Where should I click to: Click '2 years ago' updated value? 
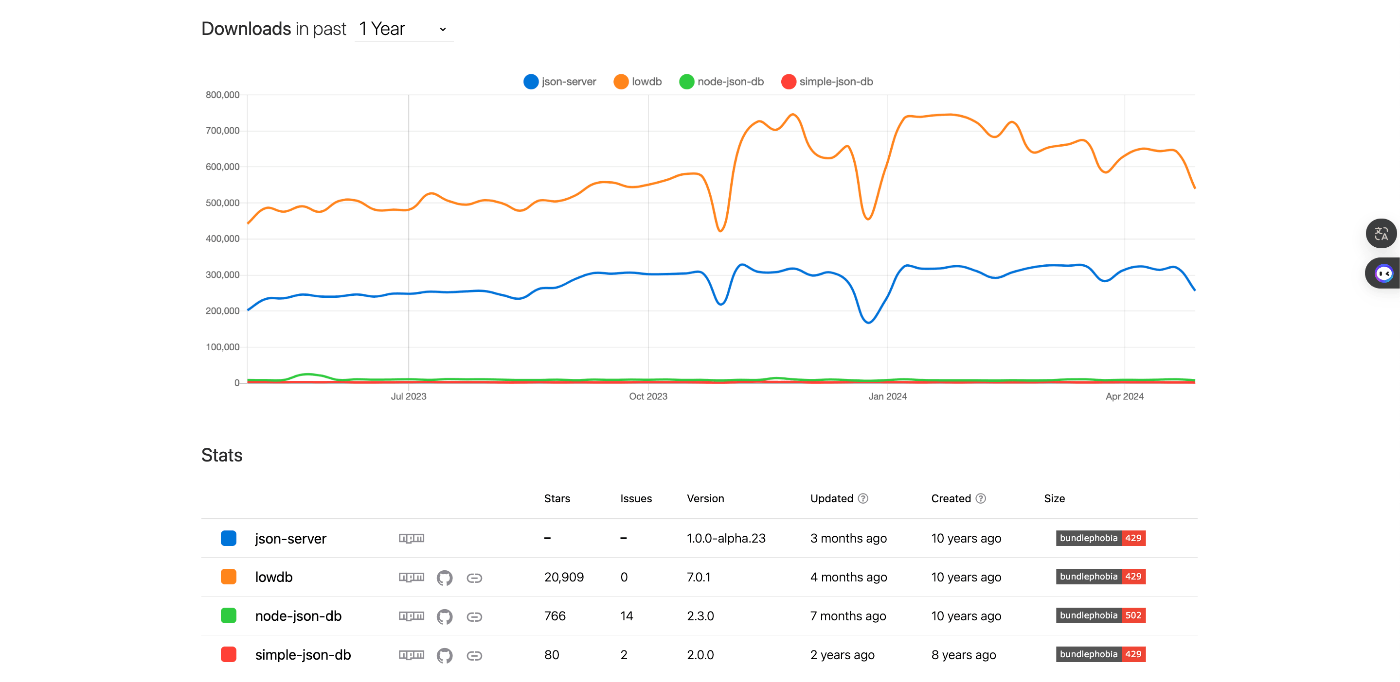[842, 655]
